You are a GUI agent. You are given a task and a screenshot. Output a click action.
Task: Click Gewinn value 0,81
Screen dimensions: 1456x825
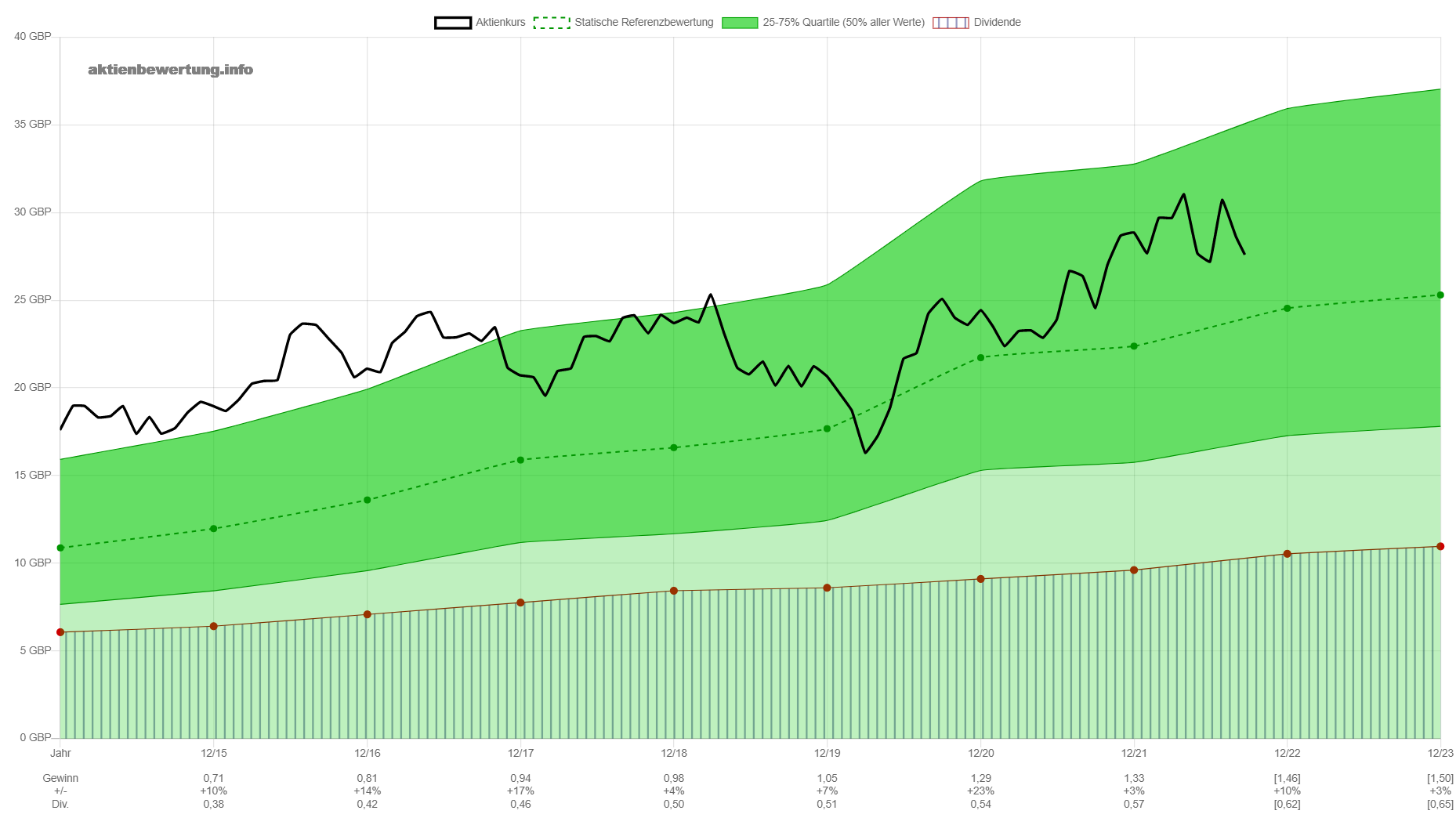[x=368, y=778]
